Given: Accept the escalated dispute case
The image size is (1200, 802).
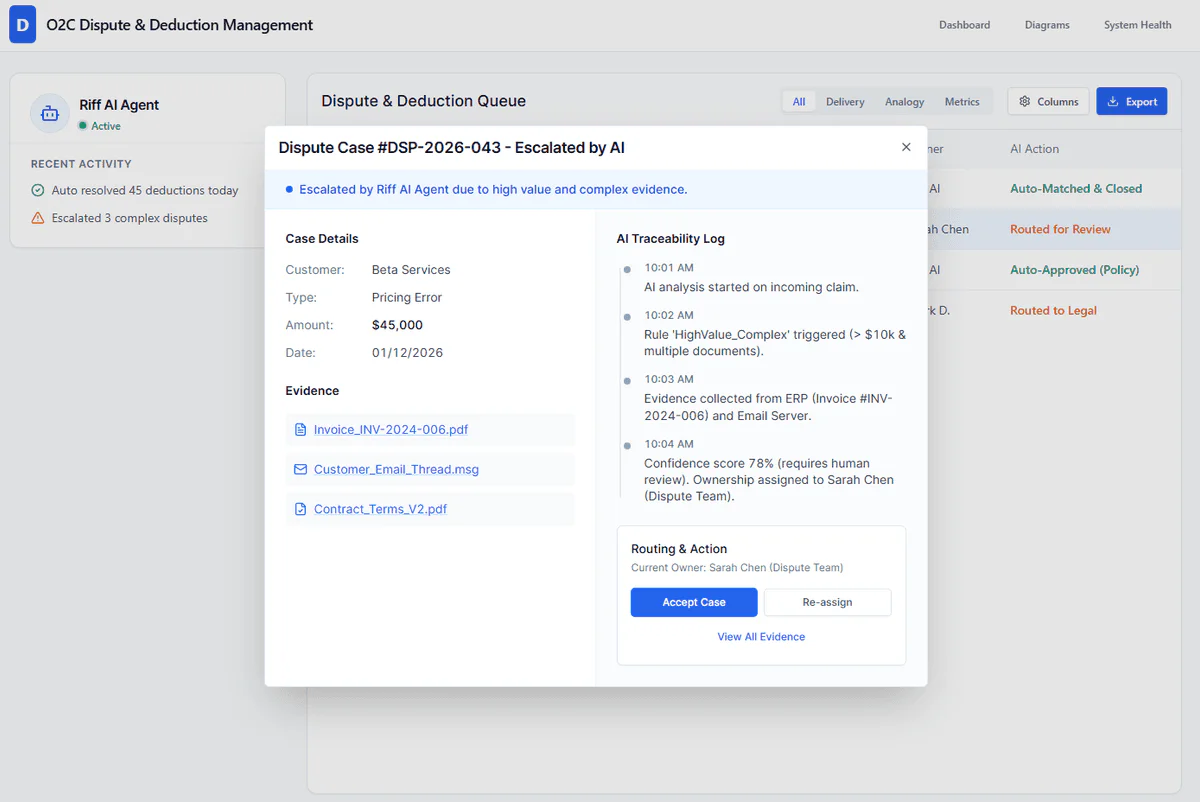Looking at the screenshot, I should (x=694, y=602).
